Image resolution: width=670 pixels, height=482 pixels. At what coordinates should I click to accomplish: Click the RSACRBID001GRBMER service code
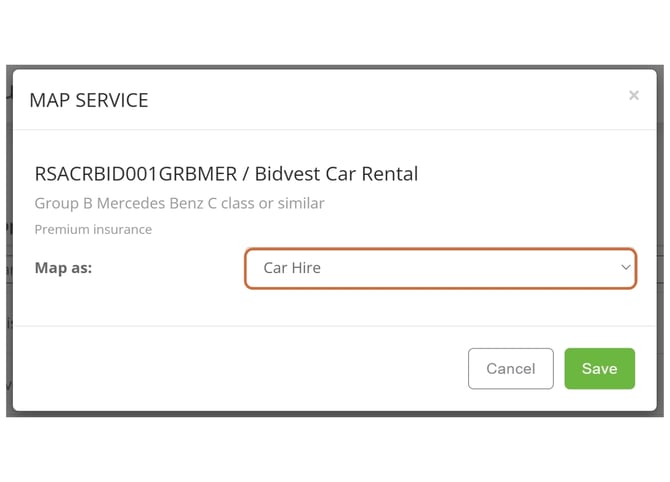[x=136, y=174]
